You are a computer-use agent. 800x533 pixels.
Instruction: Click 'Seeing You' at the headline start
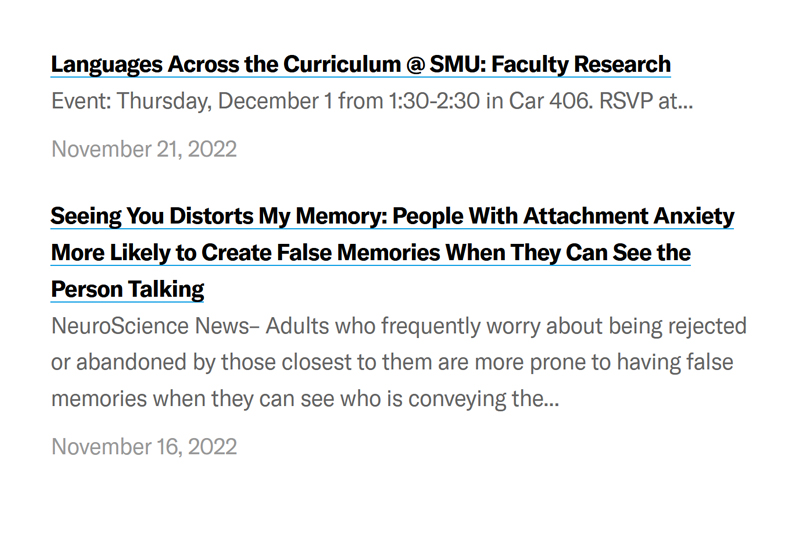103,216
